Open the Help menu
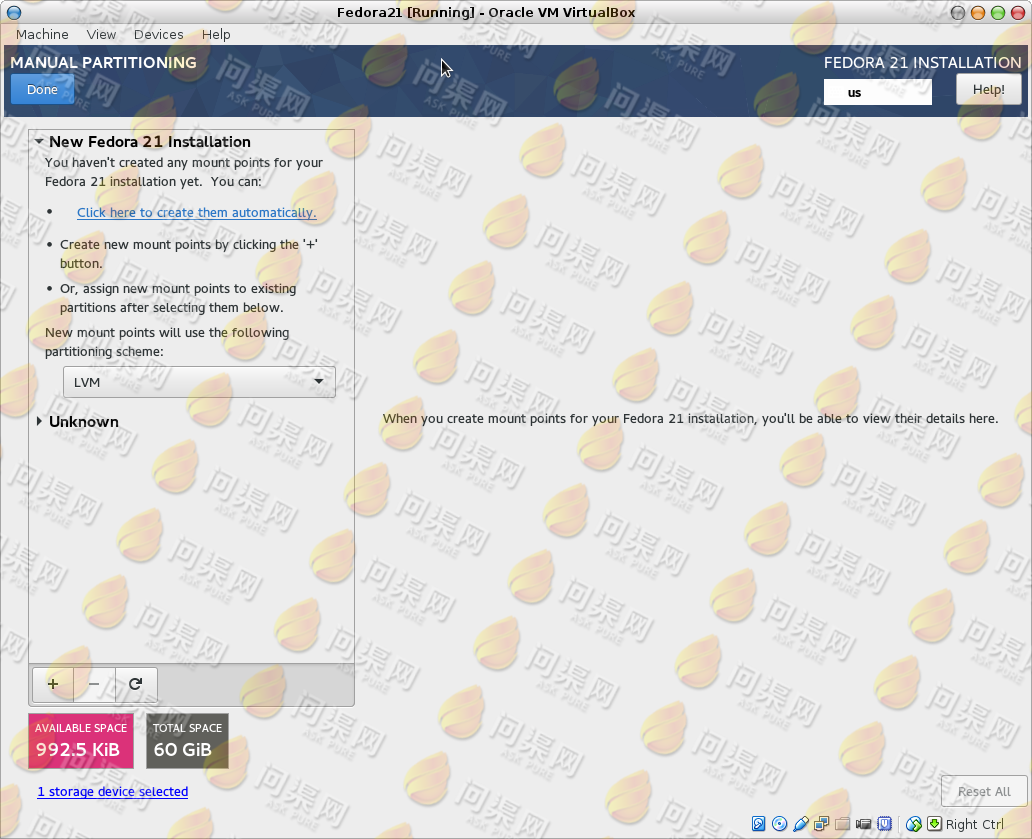Viewport: 1032px width, 839px height. [216, 34]
